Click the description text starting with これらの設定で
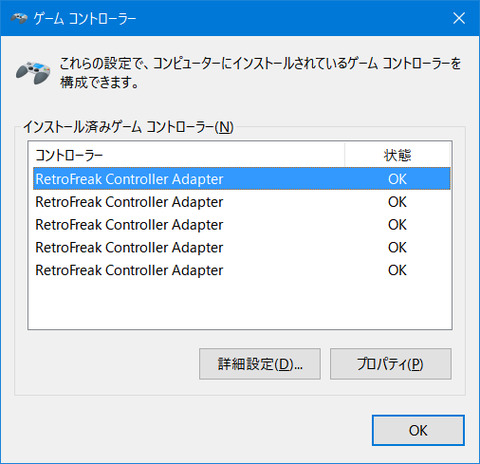The image size is (480, 464). pos(260,73)
